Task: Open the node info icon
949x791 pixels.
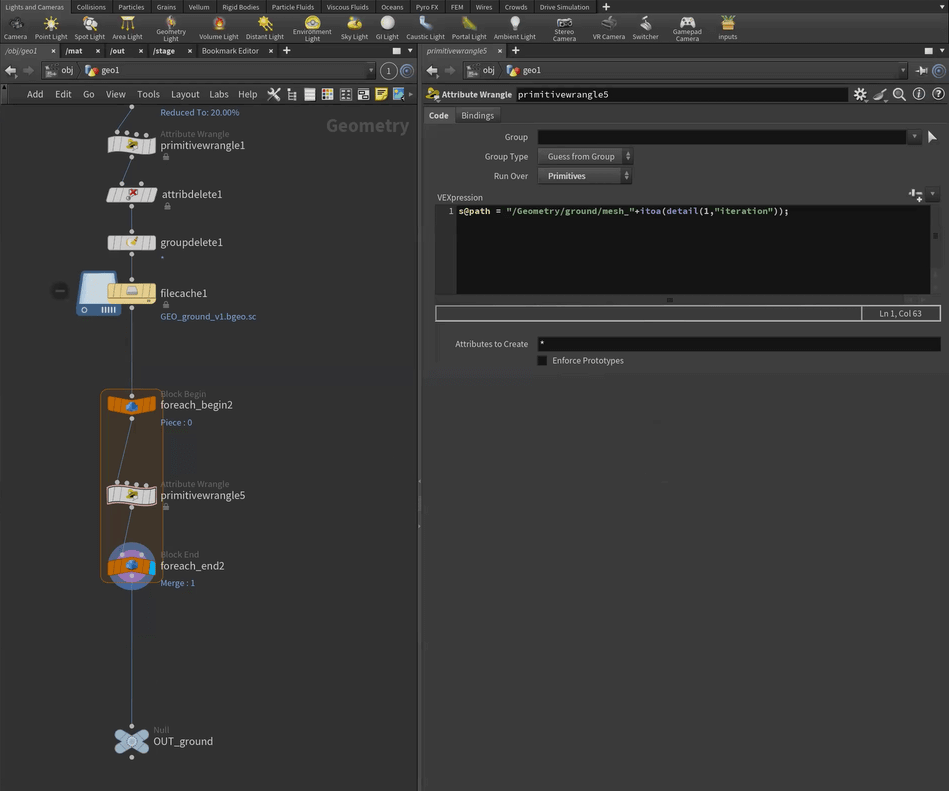Action: tap(919, 94)
